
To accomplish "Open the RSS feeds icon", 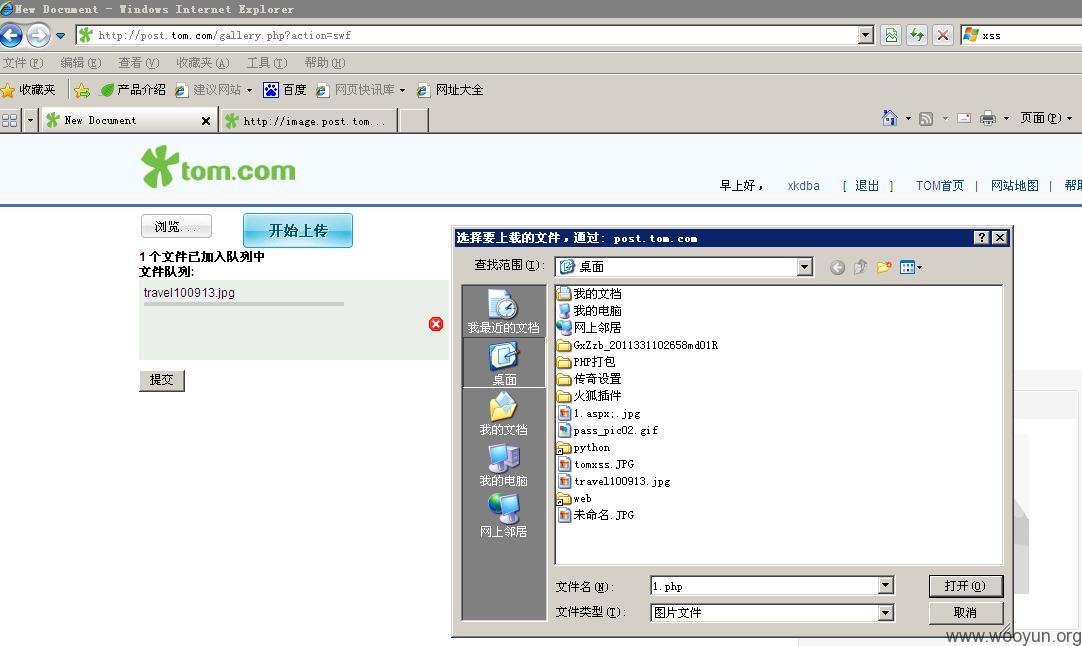I will coord(926,119).
